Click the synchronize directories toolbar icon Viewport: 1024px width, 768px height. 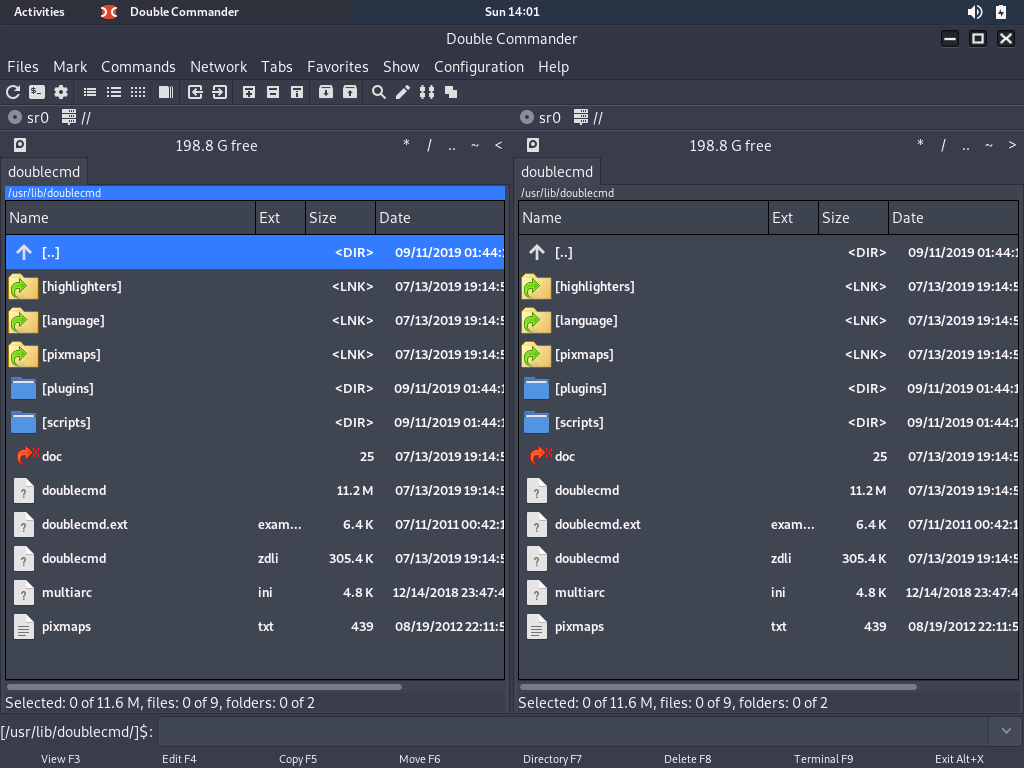coord(427,92)
